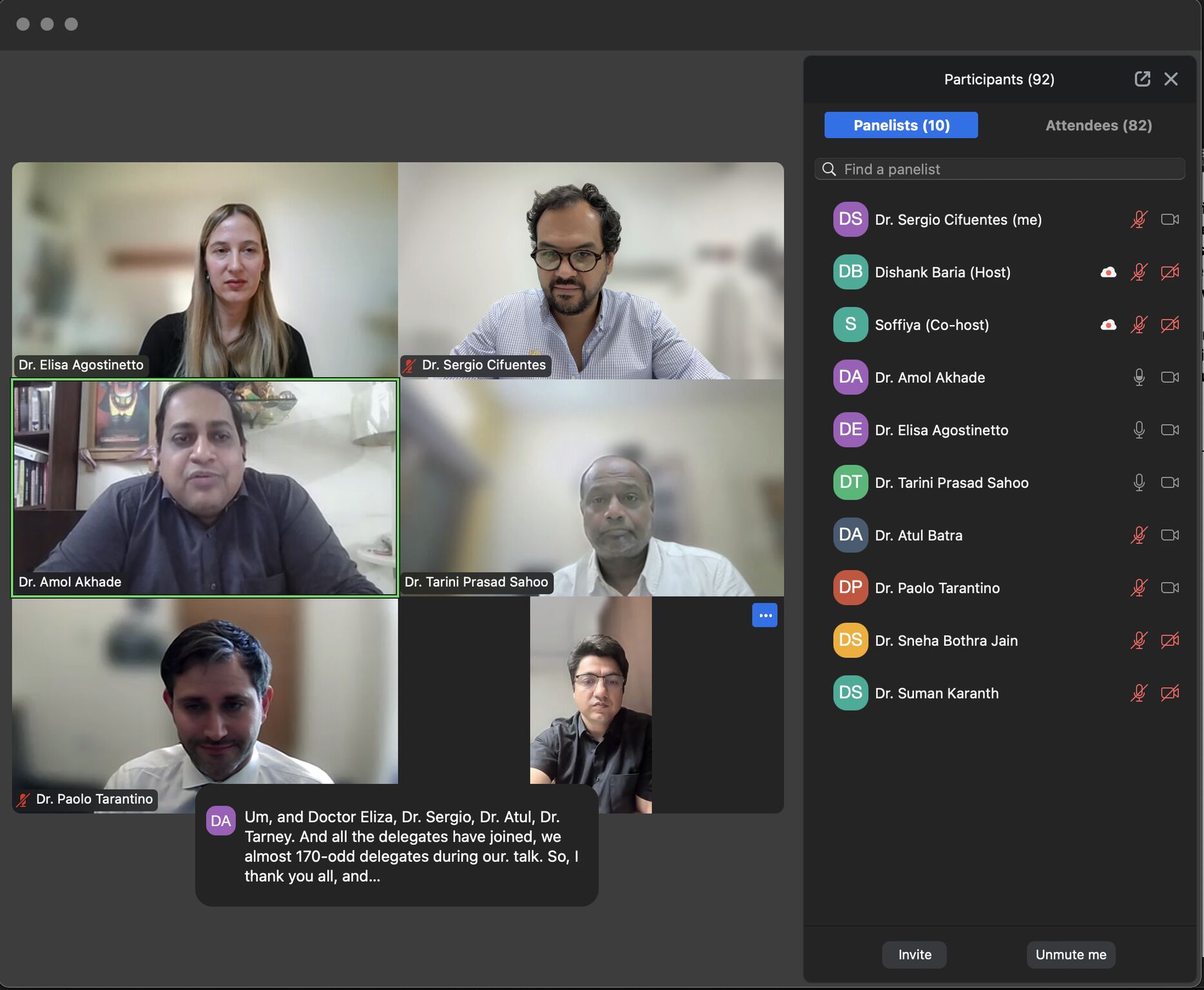Click the camera icon for Dr. Paolo Tarantino
Screen dimensions: 1204x990
tap(1170, 588)
